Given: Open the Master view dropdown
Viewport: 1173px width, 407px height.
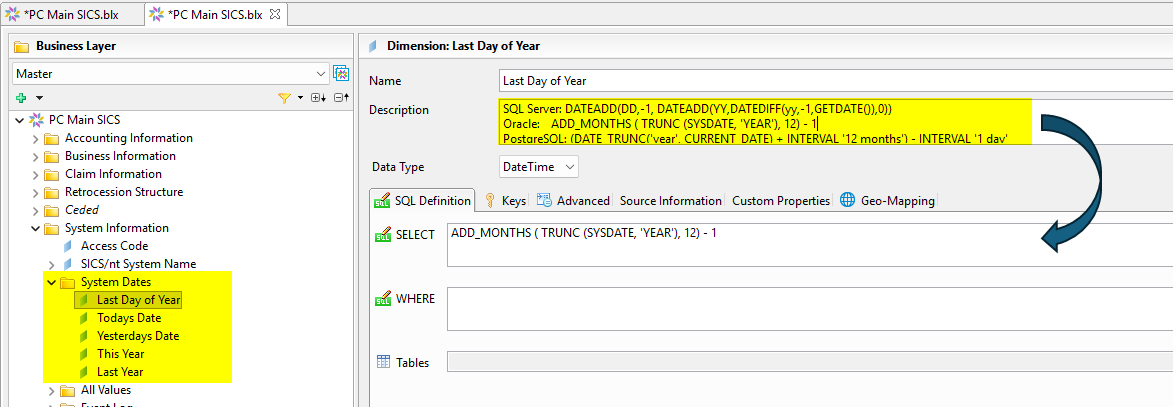Looking at the screenshot, I should (321, 73).
